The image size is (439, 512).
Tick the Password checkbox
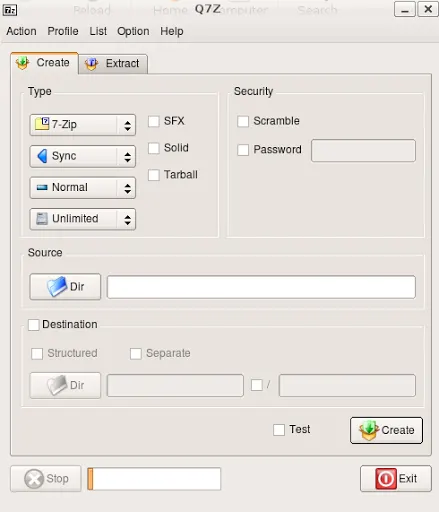tap(243, 150)
